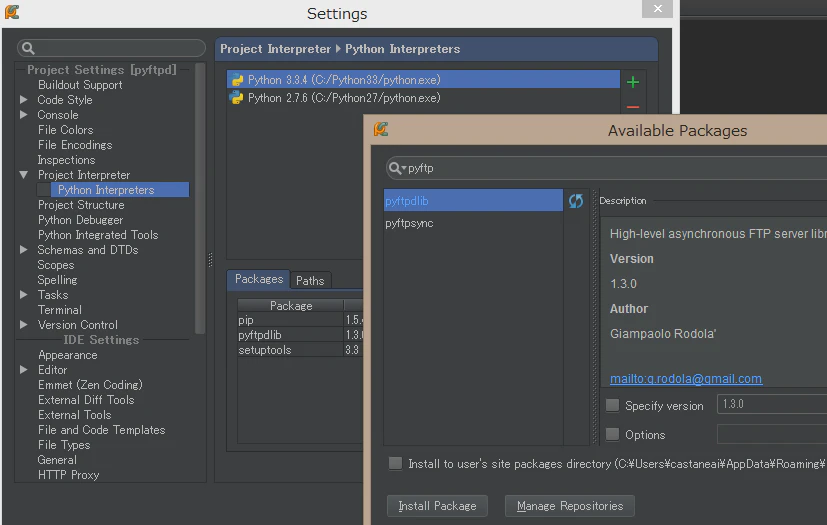The height and width of the screenshot is (525, 827).
Task: Open File and Code Templates settings
Action: point(101,429)
